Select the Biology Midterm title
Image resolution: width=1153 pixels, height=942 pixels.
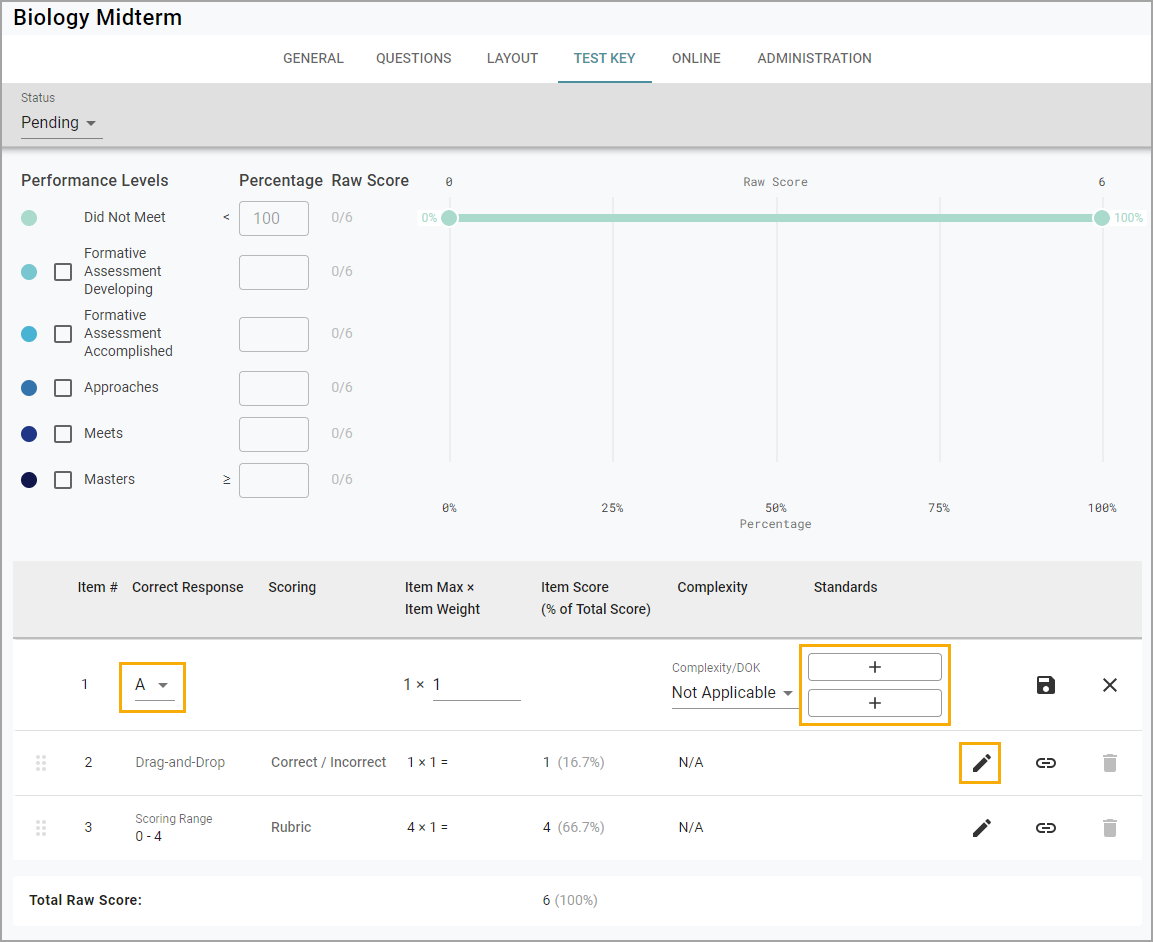click(x=98, y=18)
